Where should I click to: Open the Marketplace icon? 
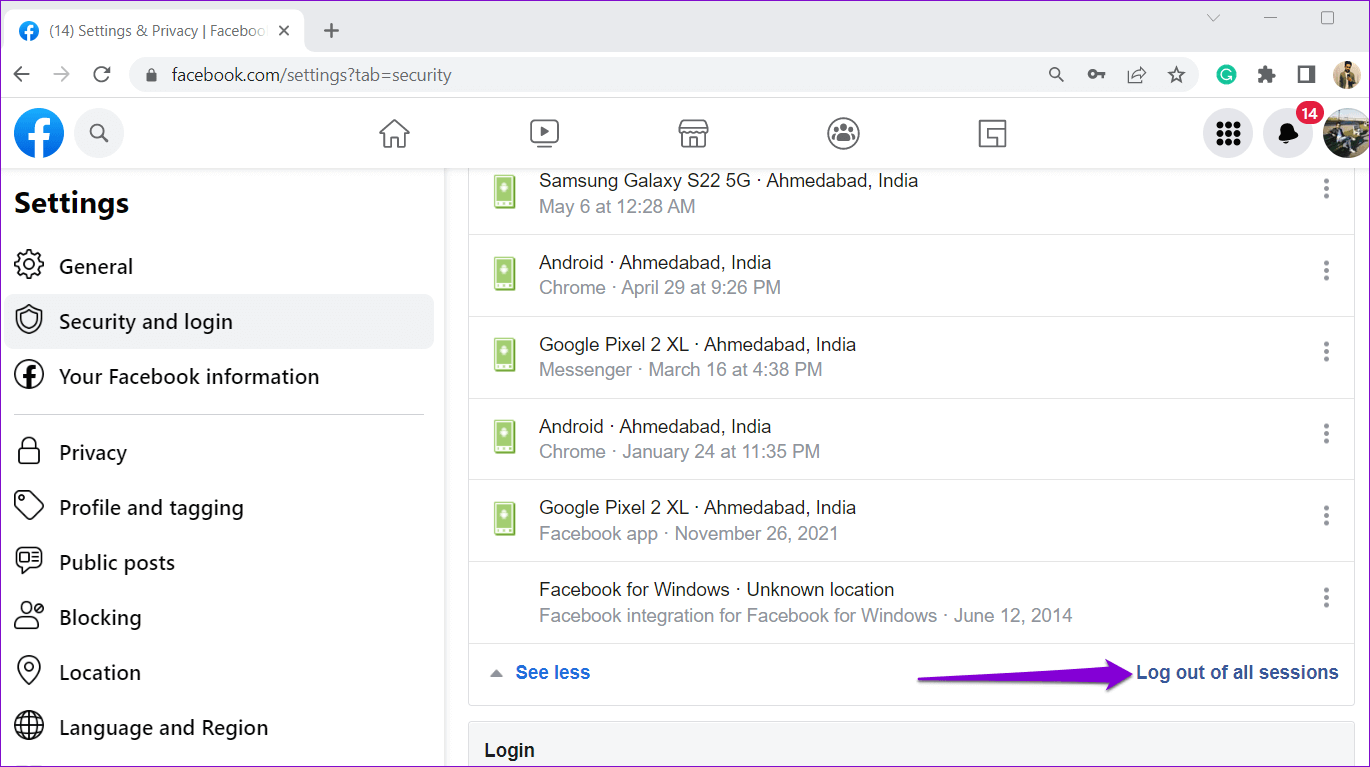[x=693, y=133]
